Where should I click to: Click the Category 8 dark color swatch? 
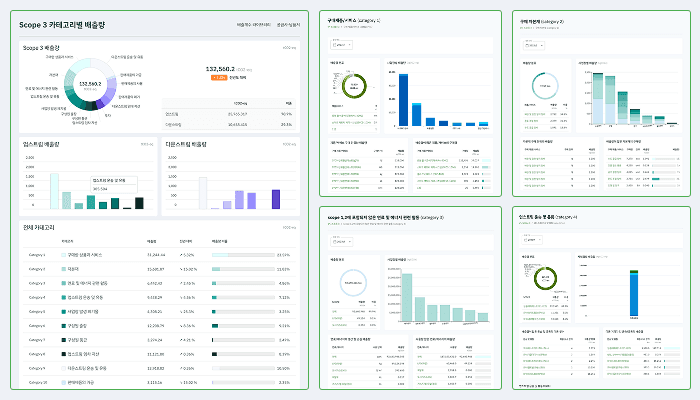tap(65, 354)
